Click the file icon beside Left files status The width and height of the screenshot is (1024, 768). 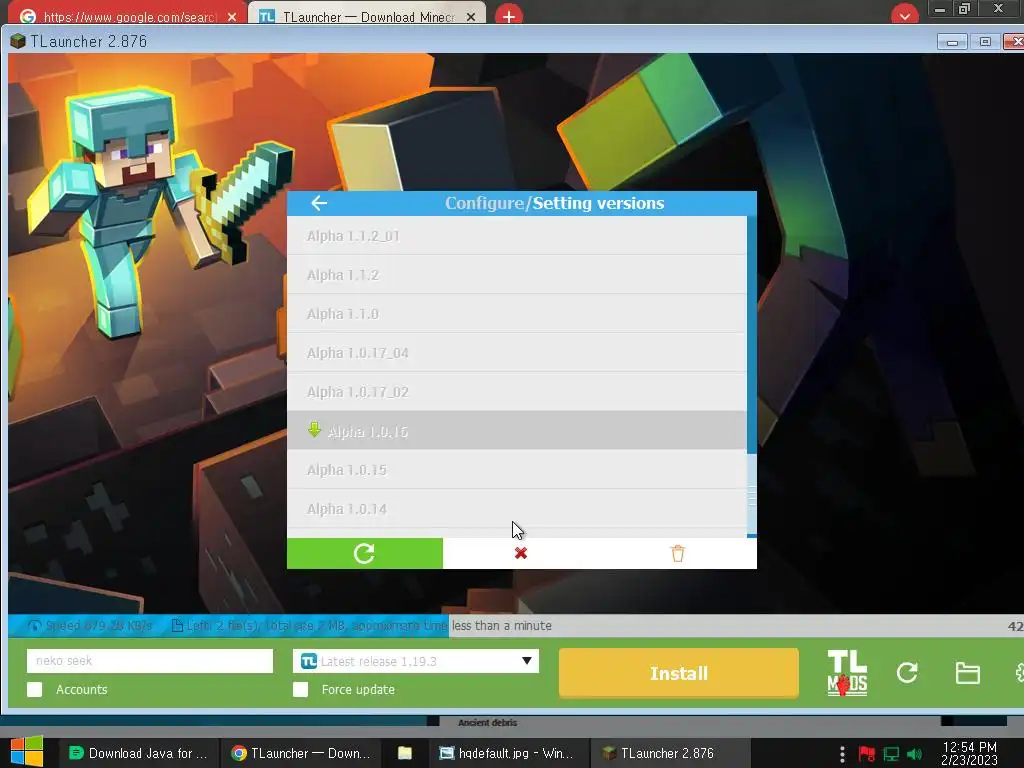click(177, 626)
